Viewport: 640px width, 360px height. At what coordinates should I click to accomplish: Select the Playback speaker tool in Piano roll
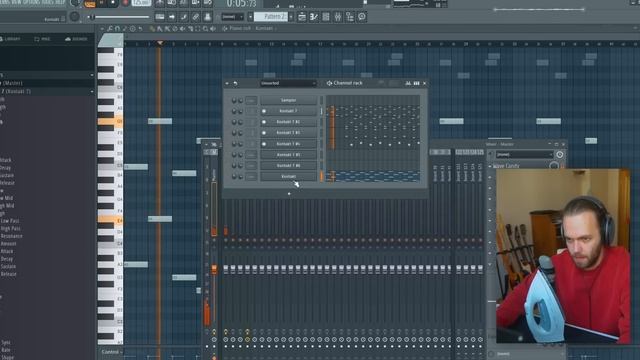click(x=213, y=29)
